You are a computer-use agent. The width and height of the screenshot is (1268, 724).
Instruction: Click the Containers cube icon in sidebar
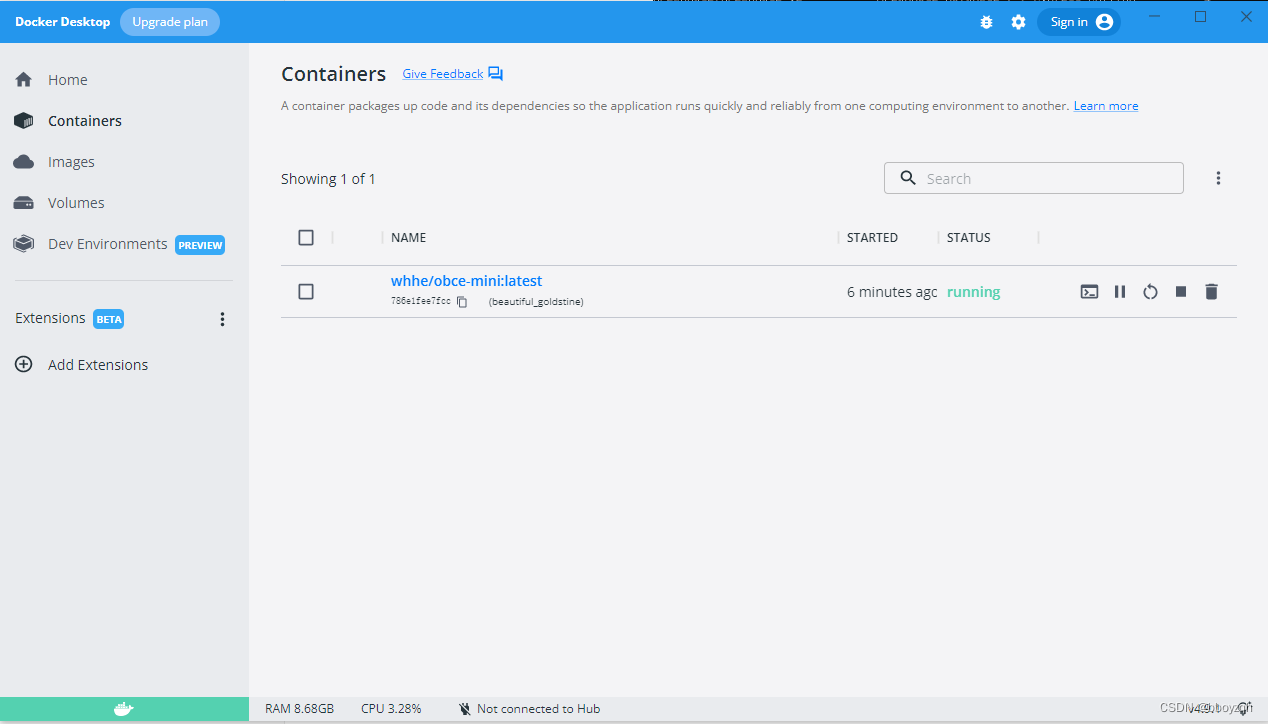[x=24, y=121]
